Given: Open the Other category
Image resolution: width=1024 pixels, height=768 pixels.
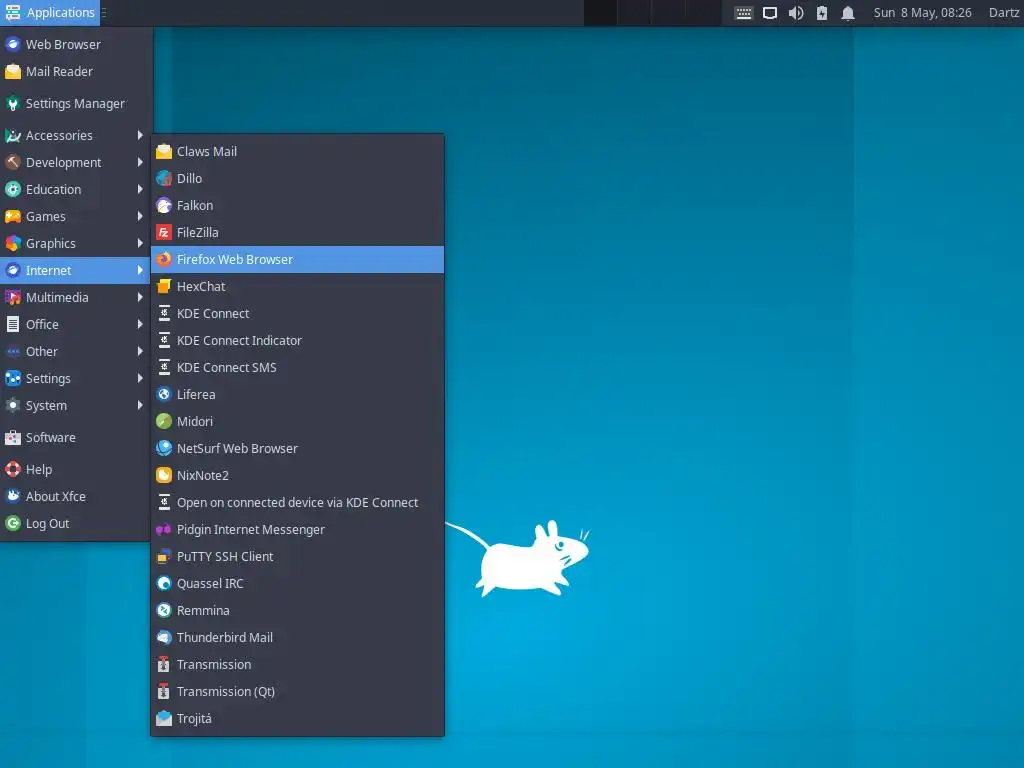Looking at the screenshot, I should tap(76, 351).
